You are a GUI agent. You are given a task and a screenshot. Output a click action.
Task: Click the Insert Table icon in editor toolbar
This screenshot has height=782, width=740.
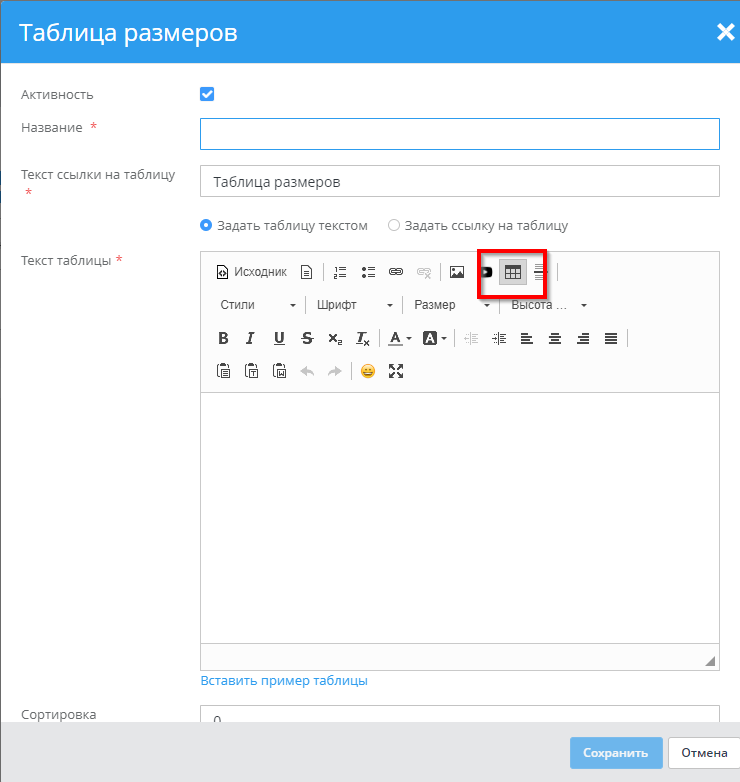coord(512,272)
